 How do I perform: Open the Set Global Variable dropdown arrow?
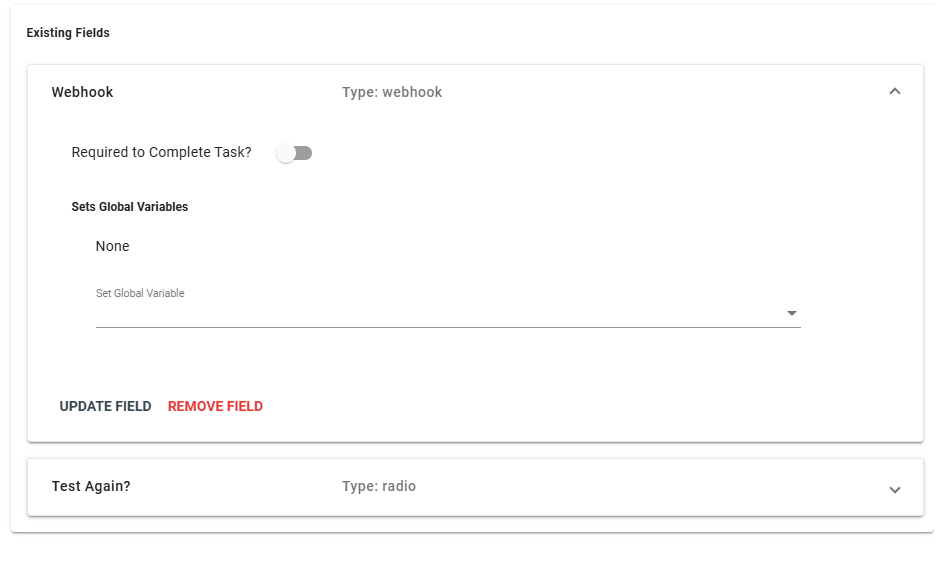pos(791,313)
